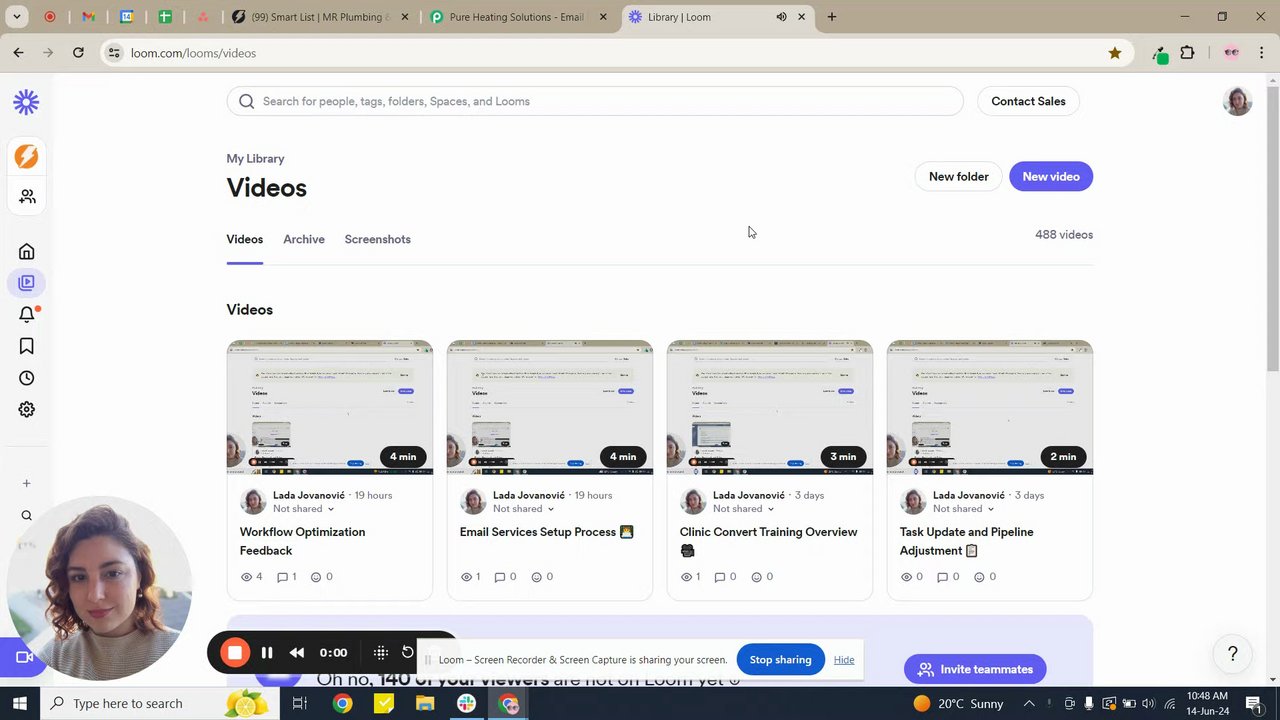Click comments icon on Workflow Optimization Feedback card
This screenshot has height=720, width=1280.
[x=282, y=577]
